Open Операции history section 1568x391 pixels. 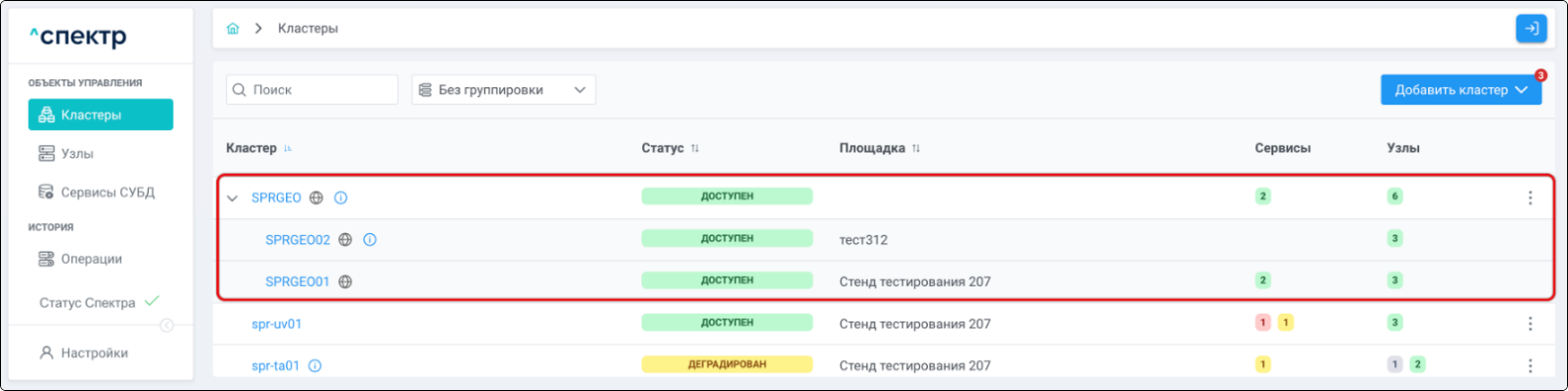point(80,259)
